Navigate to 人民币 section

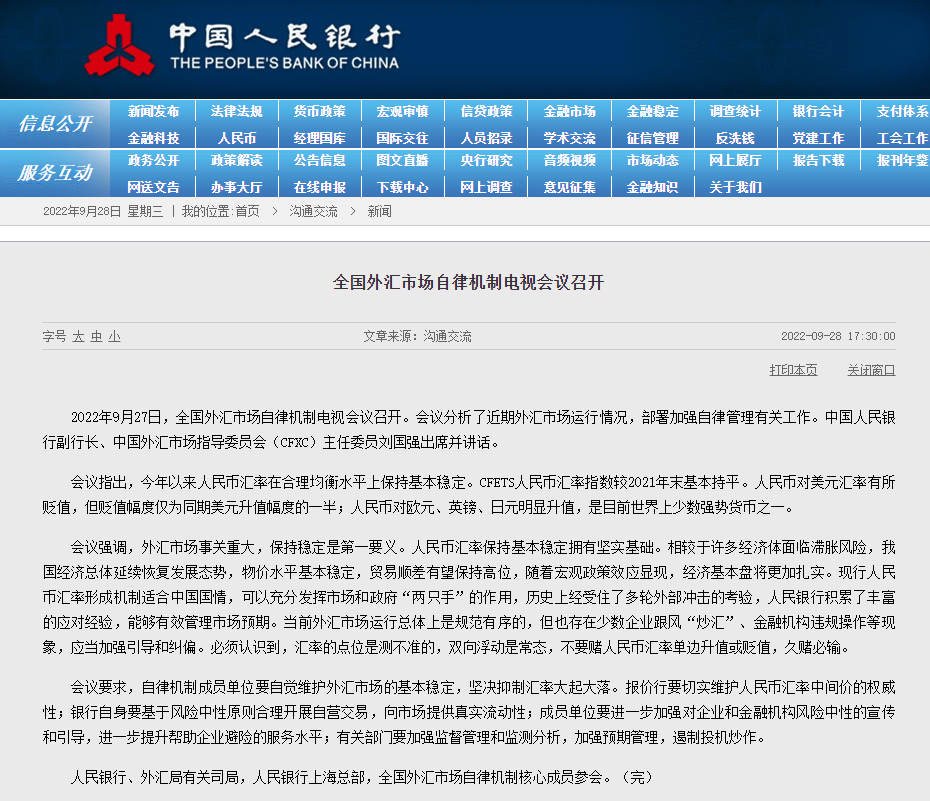pyautogui.click(x=236, y=138)
